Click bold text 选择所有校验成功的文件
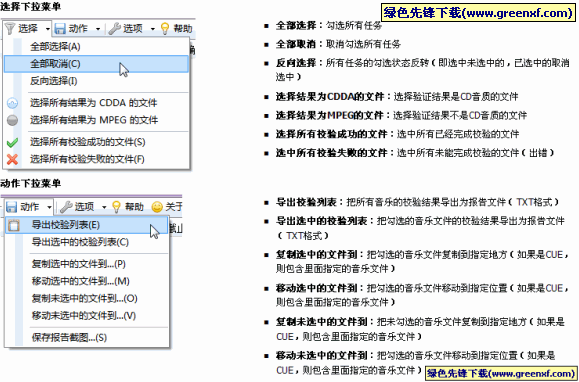Screen dimensions: 579x382 (332, 134)
